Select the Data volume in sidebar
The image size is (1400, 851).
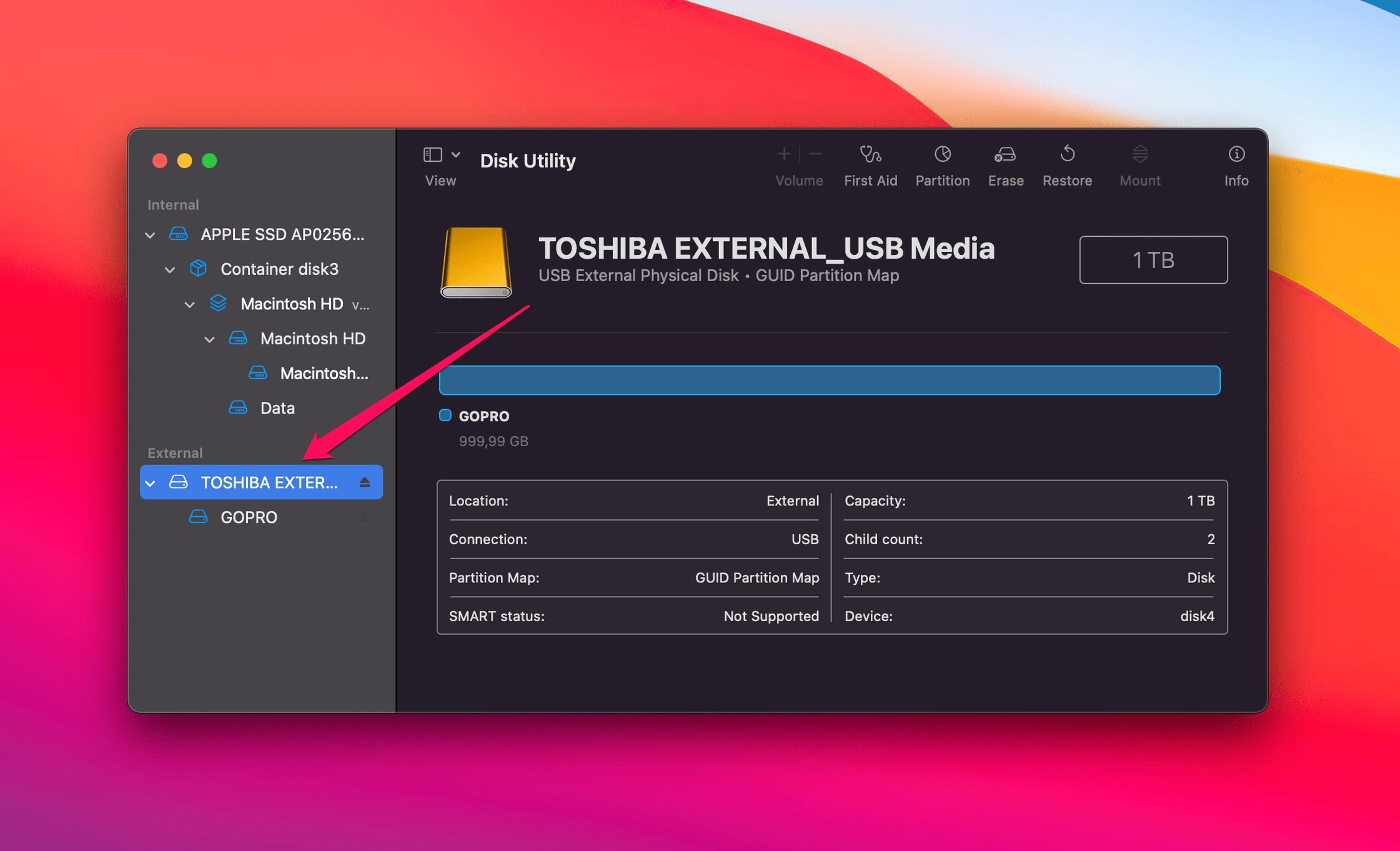click(x=277, y=407)
